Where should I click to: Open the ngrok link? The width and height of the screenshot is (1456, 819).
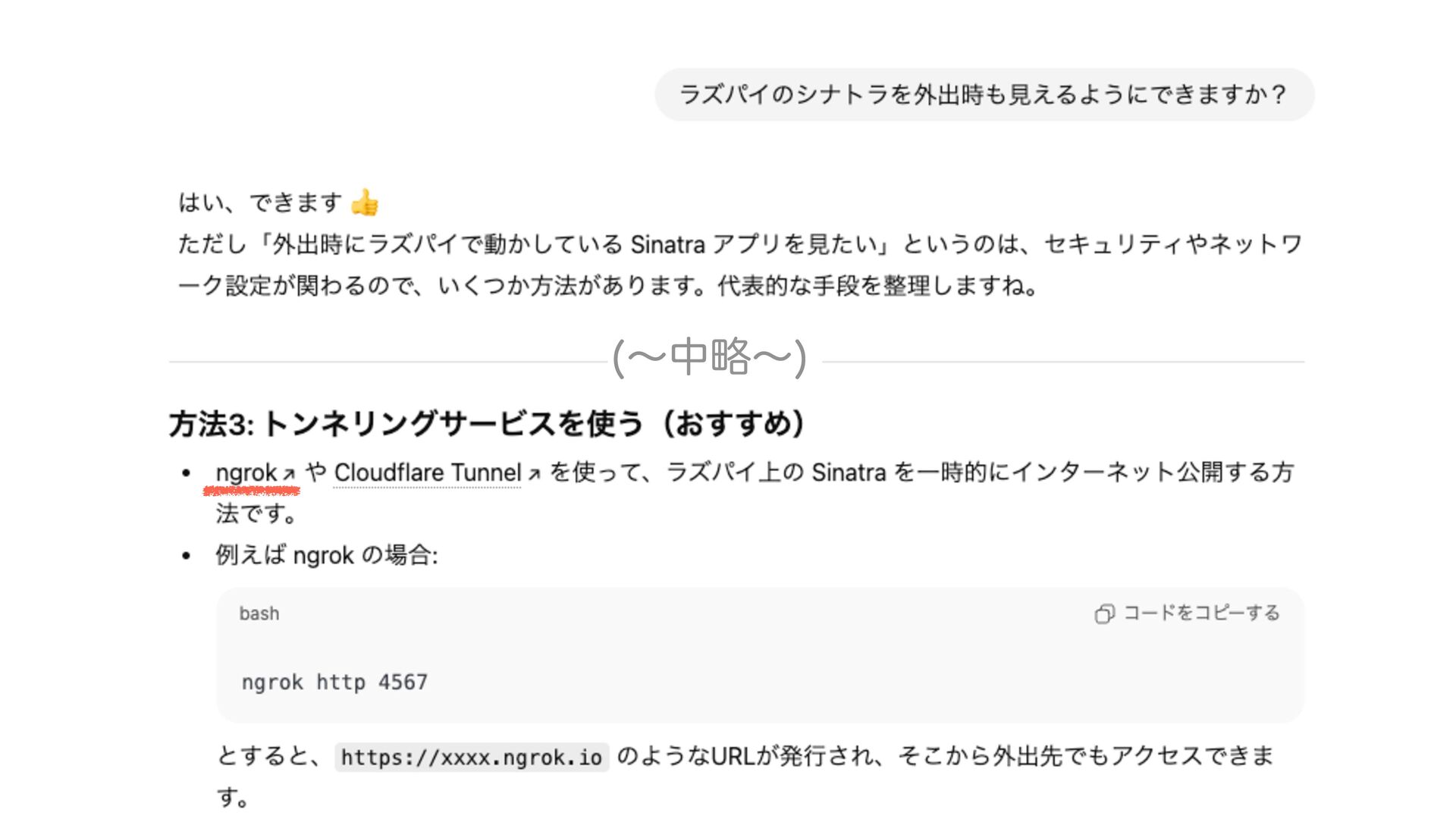246,472
